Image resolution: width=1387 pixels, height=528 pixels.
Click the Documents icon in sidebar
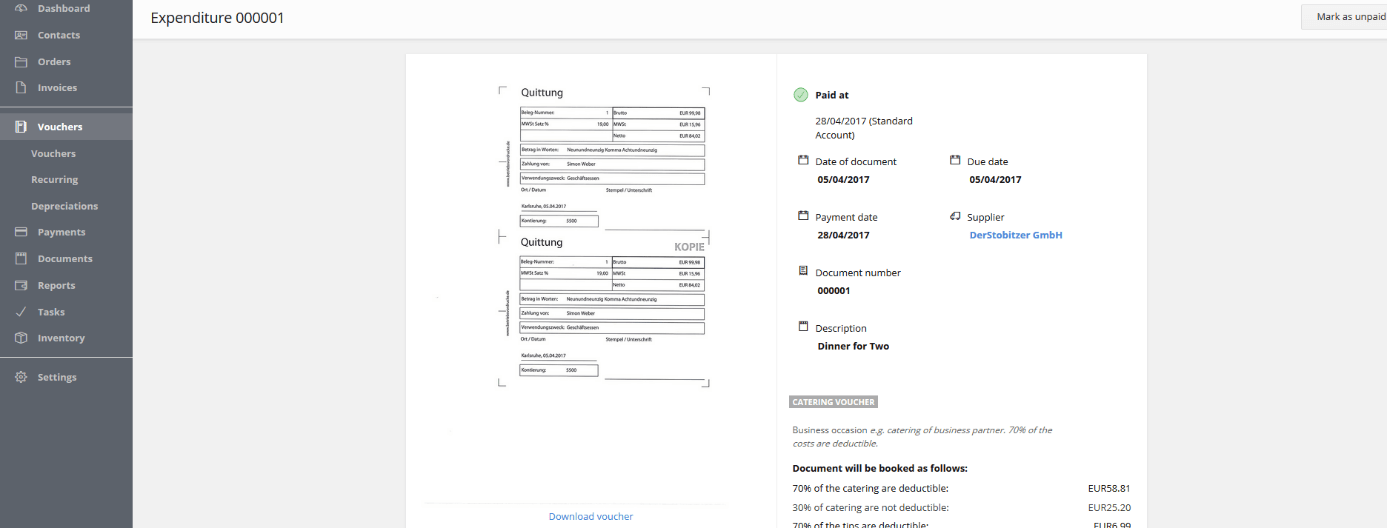[x=21, y=259]
